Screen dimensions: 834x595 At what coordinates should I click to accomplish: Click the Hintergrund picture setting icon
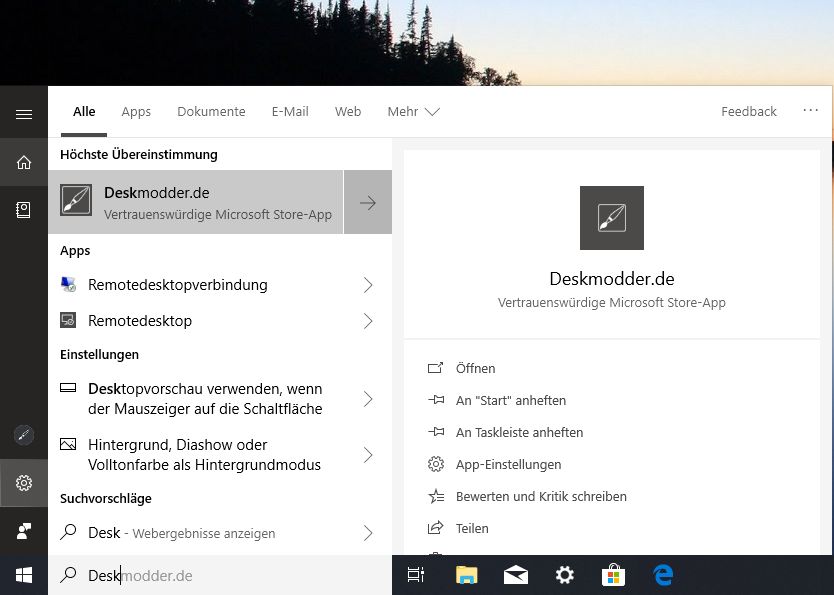pyautogui.click(x=68, y=444)
